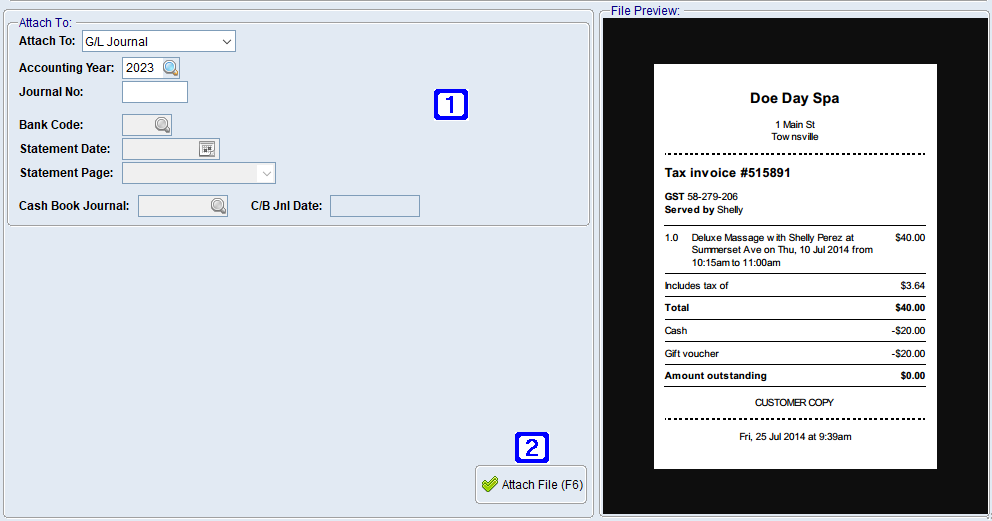Open the Accounting Year lookup magnifier

tap(171, 68)
